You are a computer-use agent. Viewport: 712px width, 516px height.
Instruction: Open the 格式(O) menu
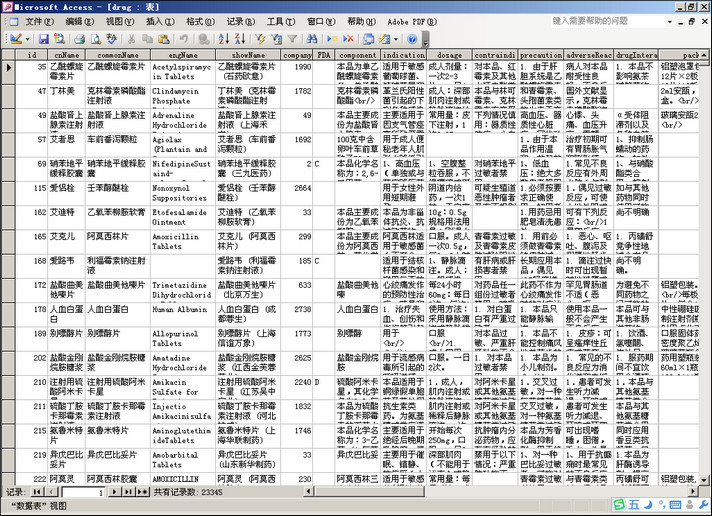click(x=200, y=21)
